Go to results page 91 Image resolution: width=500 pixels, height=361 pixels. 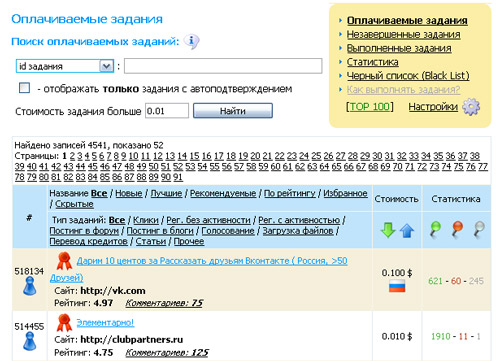178,177
